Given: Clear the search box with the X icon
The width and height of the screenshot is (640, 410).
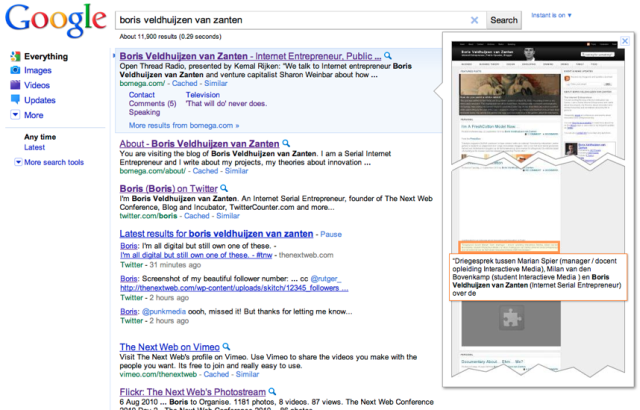Looking at the screenshot, I should click(x=474, y=20).
